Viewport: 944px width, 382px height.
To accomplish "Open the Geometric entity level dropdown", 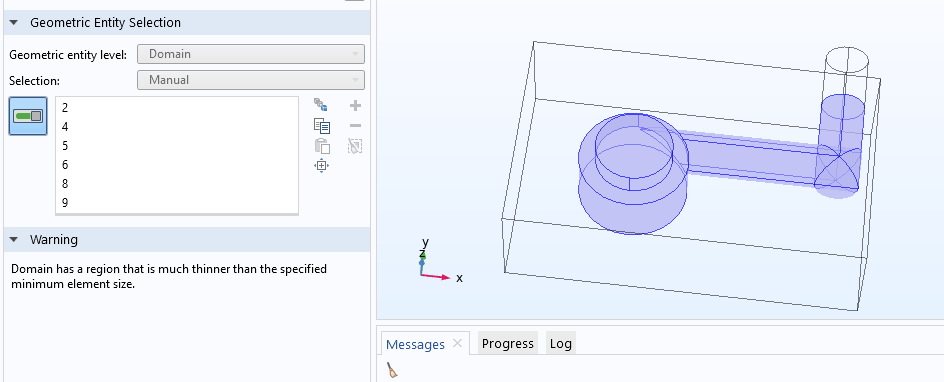I will coord(251,54).
